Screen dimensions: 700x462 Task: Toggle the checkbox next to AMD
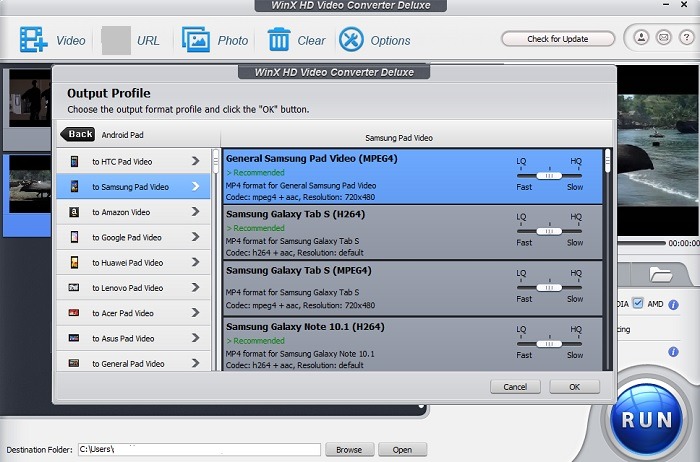638,303
